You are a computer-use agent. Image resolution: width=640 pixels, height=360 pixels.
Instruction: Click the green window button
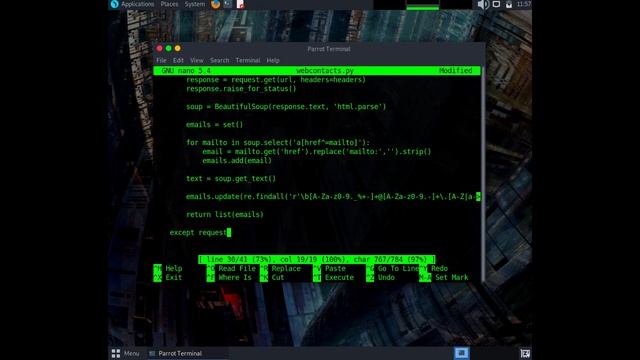pyautogui.click(x=169, y=48)
